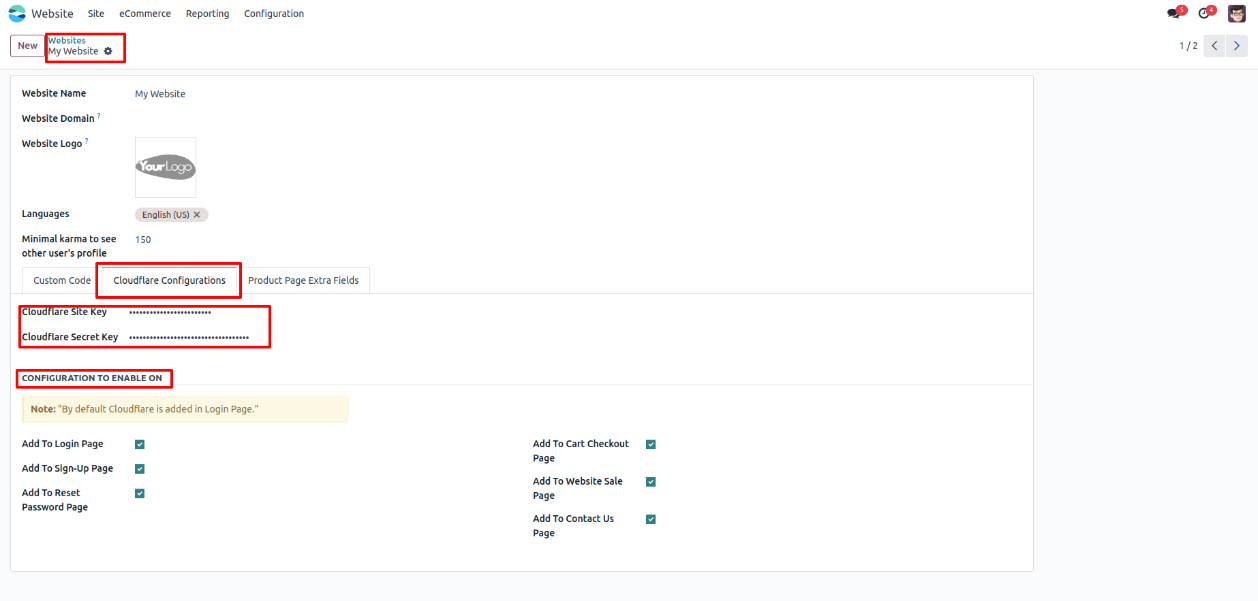Open the Configuration dropdown menu
Screen dimensions: 1258x601
pos(274,14)
